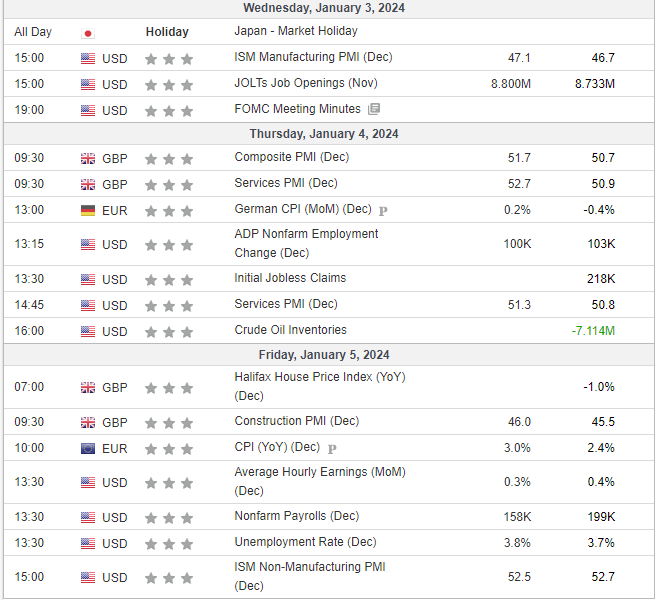
Task: Open the Unemployment Rate (Dec) event
Action: [x=305, y=542]
